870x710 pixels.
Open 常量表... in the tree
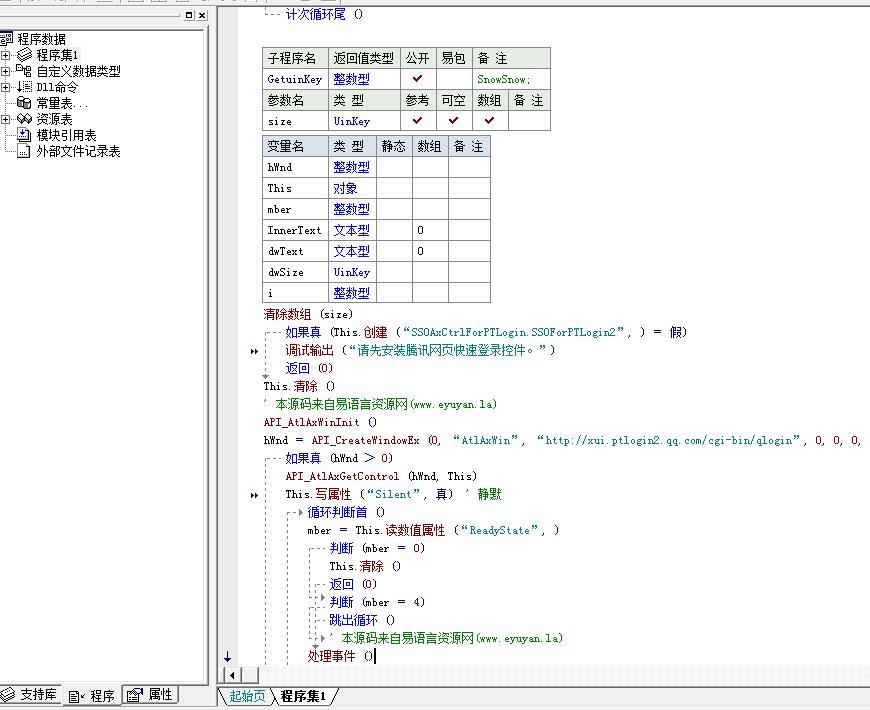point(62,103)
